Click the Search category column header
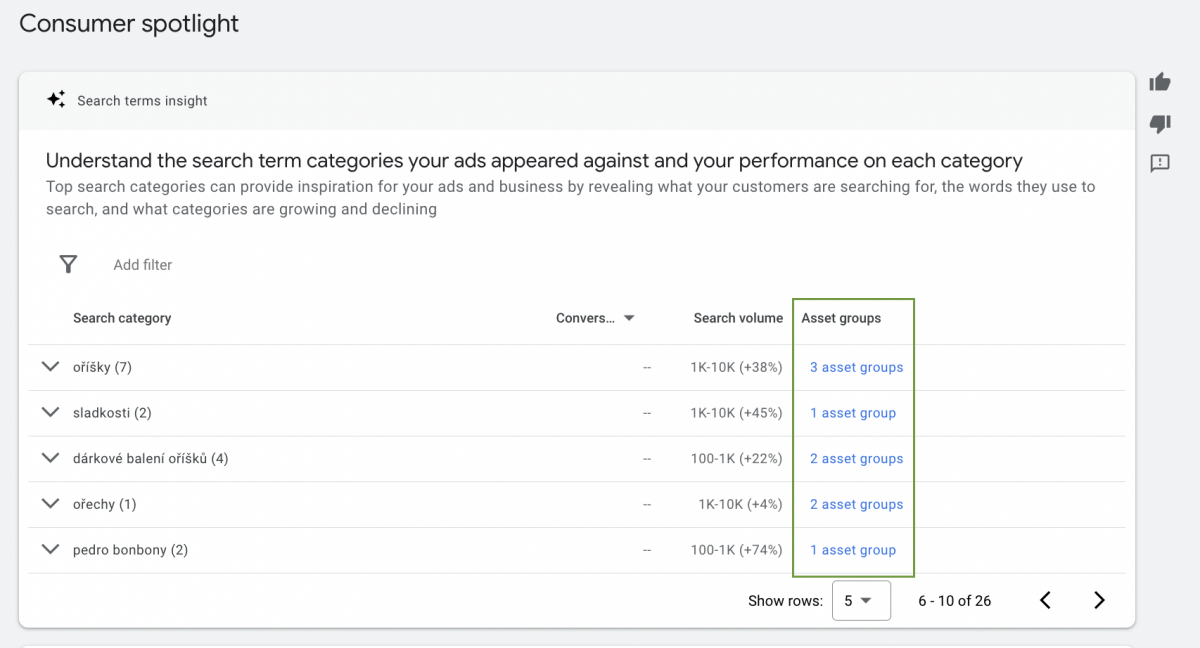 (122, 318)
